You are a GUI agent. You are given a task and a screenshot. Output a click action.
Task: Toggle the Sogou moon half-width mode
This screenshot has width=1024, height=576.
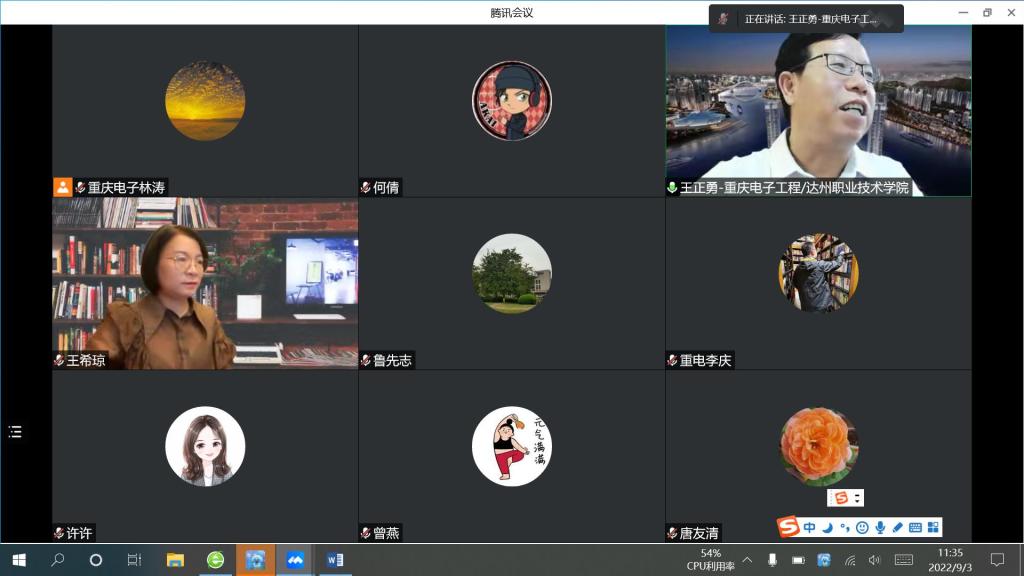(x=827, y=527)
